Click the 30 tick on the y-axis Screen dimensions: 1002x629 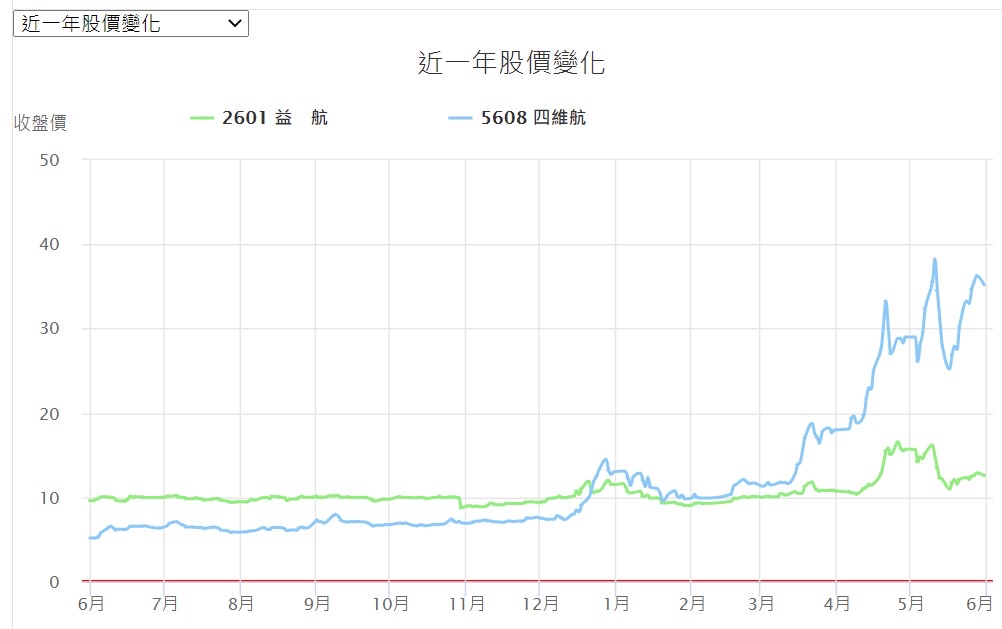pyautogui.click(x=49, y=329)
